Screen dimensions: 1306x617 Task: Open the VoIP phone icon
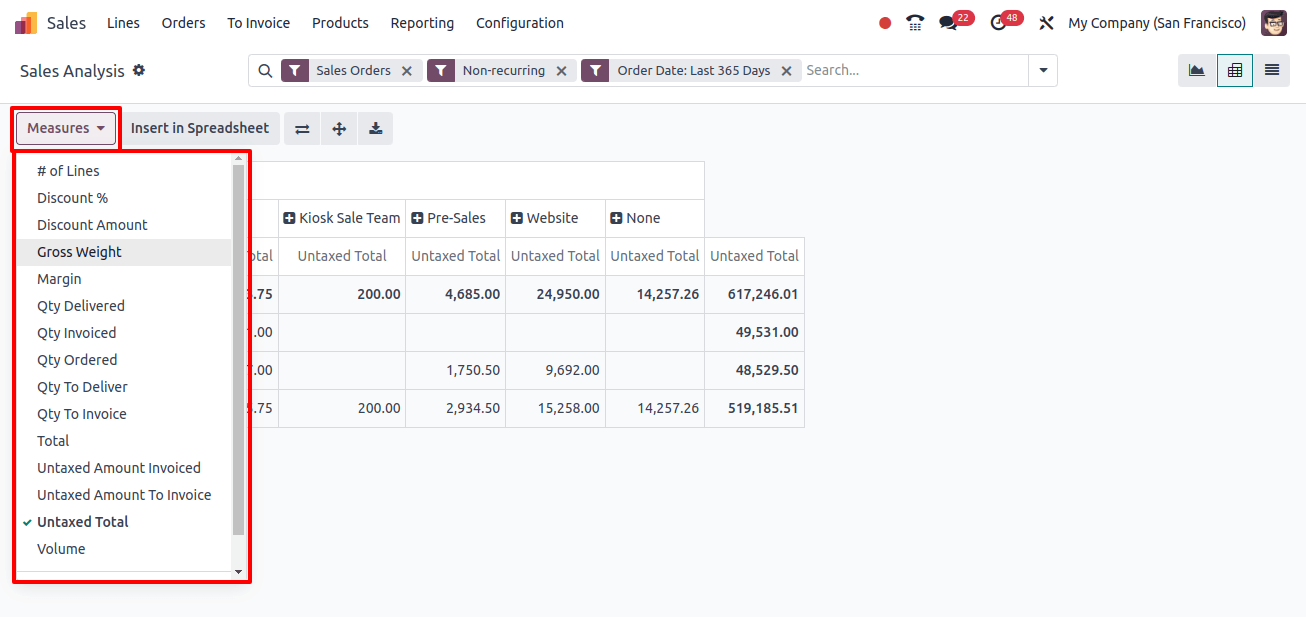tap(915, 23)
